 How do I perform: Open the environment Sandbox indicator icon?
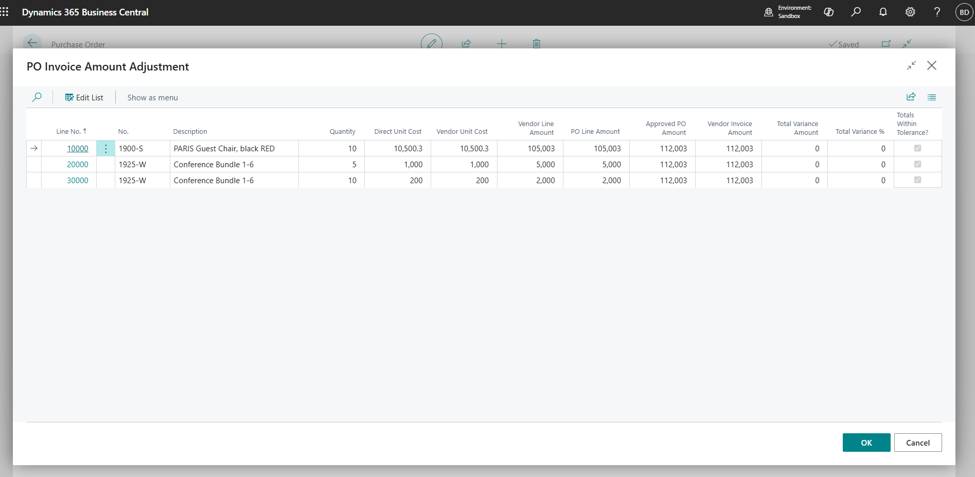[769, 12]
